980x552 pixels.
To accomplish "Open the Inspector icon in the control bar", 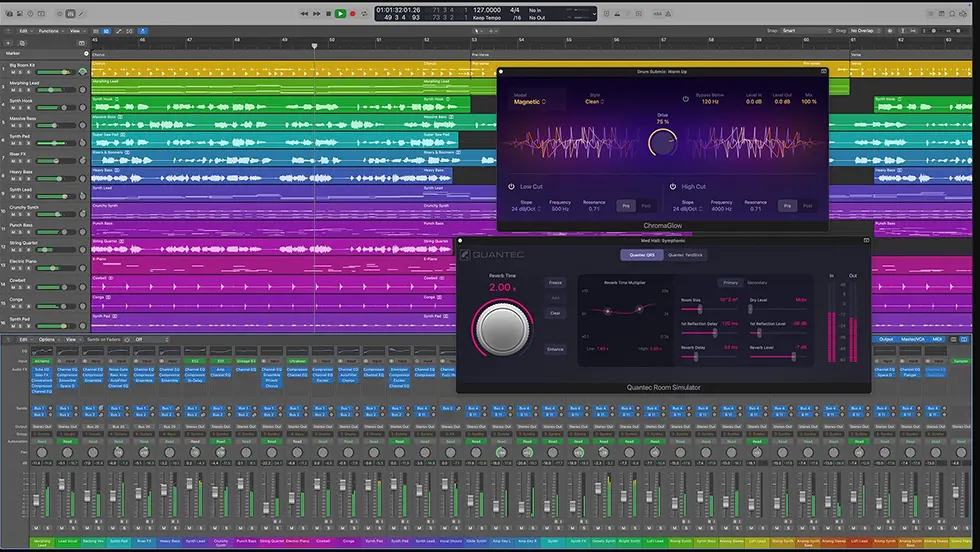I will 20,14.
